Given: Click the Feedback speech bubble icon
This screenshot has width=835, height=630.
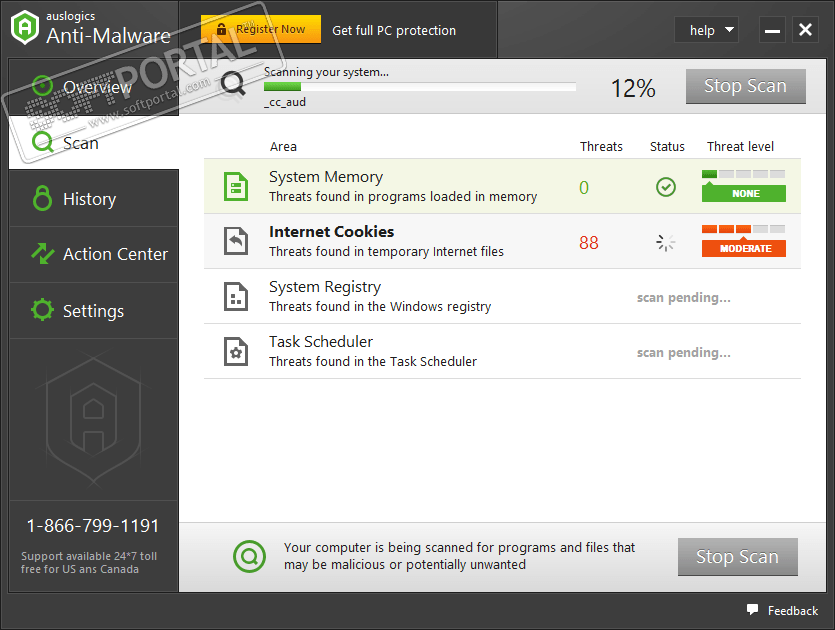Looking at the screenshot, I should [752, 610].
